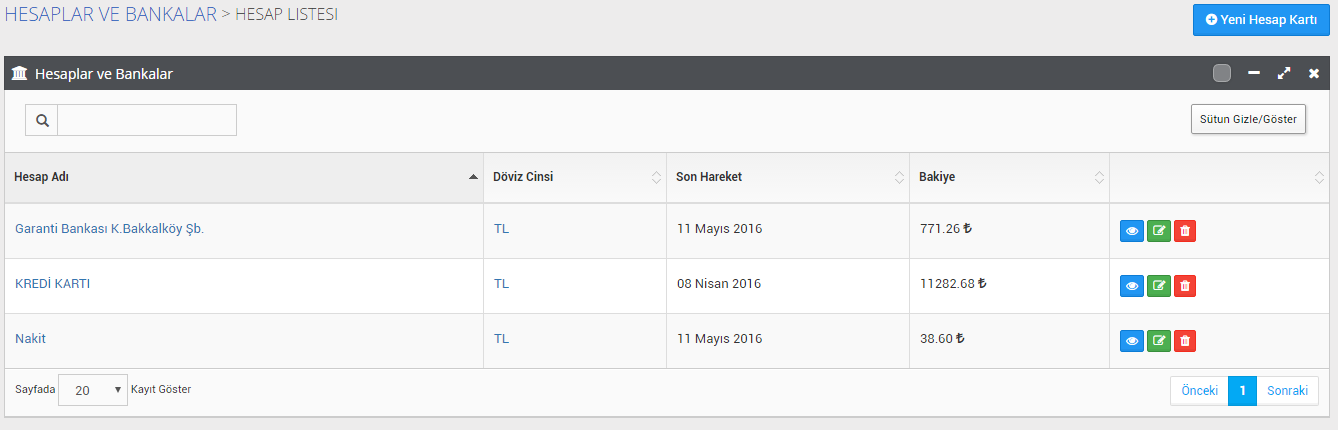Image resolution: width=1338 pixels, height=430 pixels.
Task: Open the records-per-page dropdown showing 20
Action: point(93,390)
